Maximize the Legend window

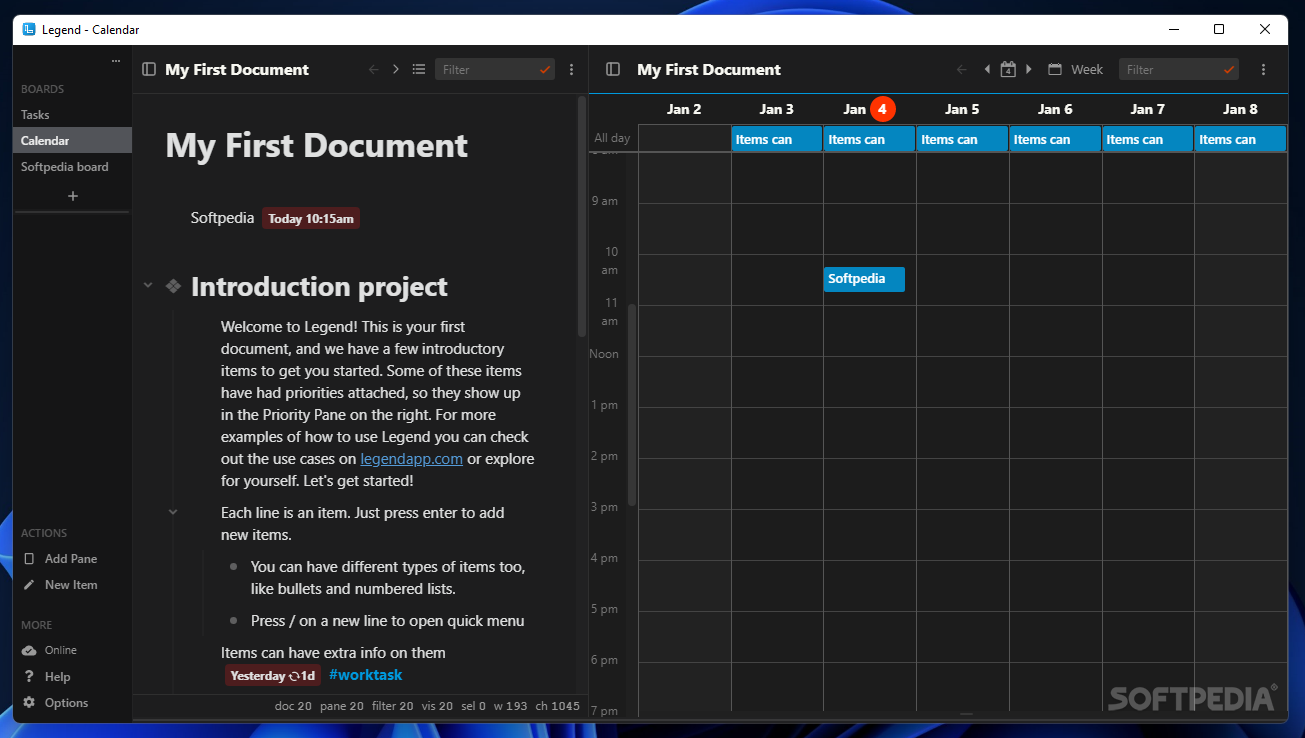point(1219,29)
